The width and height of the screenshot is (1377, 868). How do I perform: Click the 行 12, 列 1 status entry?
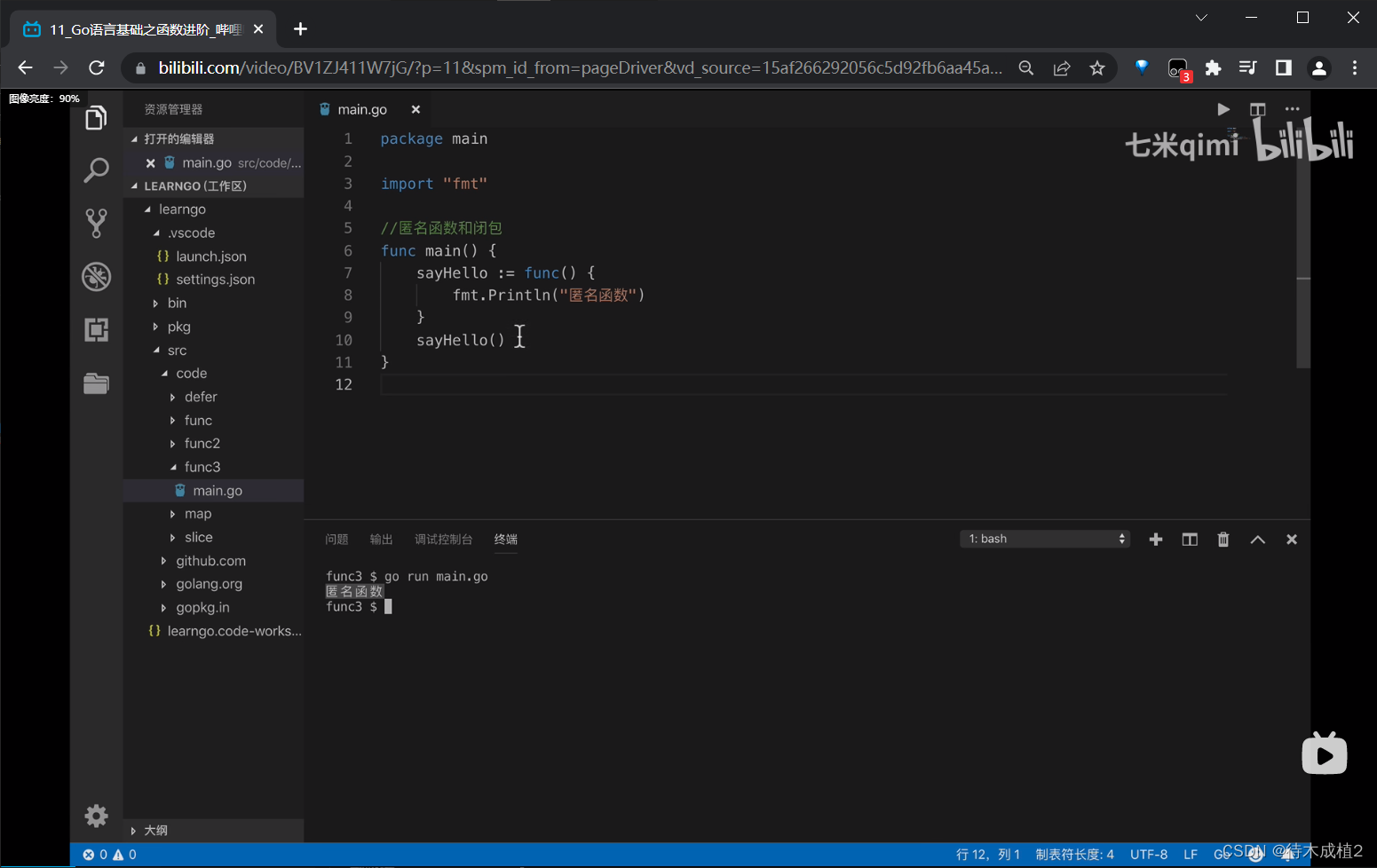tap(987, 854)
